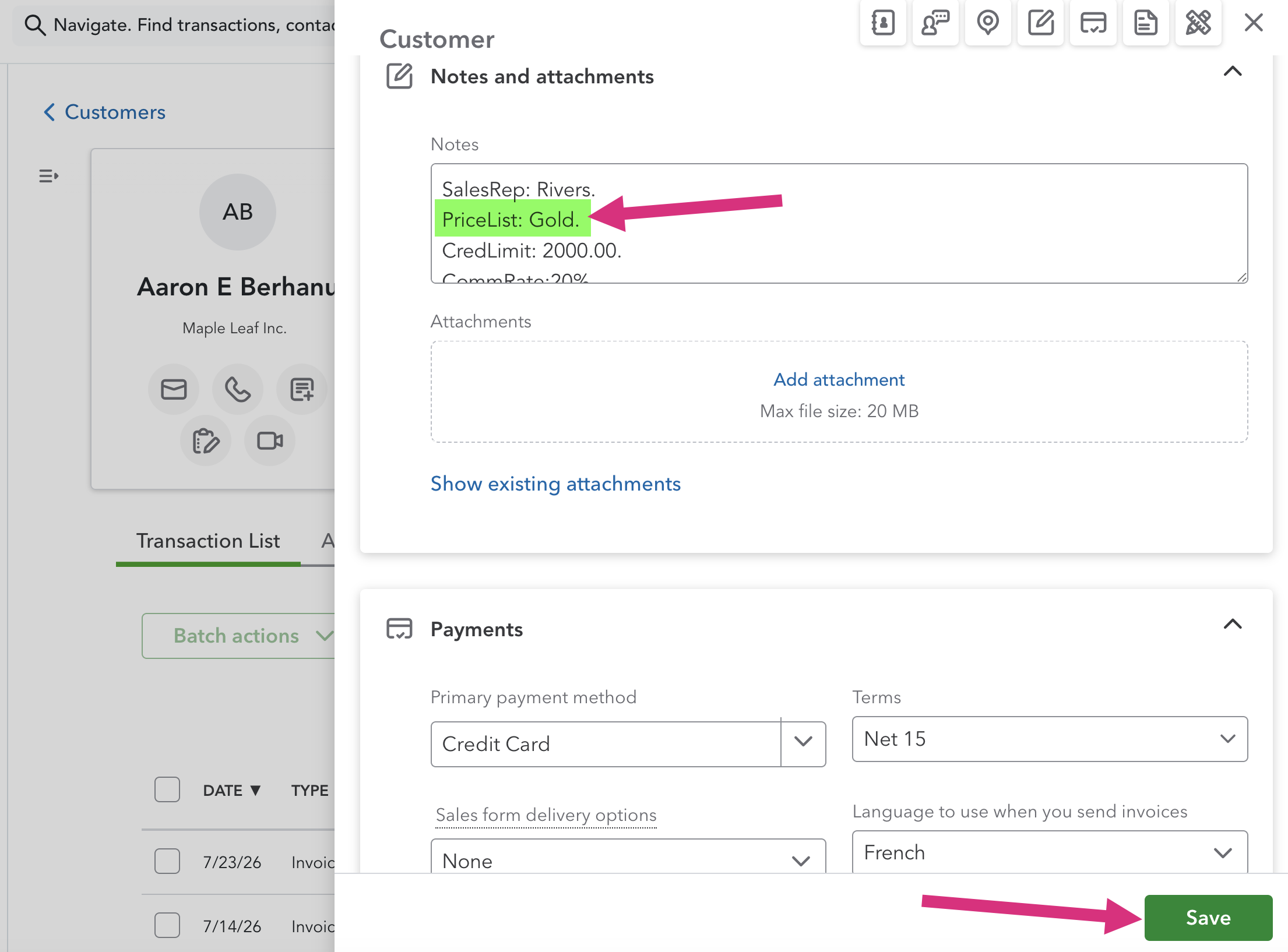The width and height of the screenshot is (1288, 952).
Task: Open the communication section icon
Action: [x=935, y=23]
